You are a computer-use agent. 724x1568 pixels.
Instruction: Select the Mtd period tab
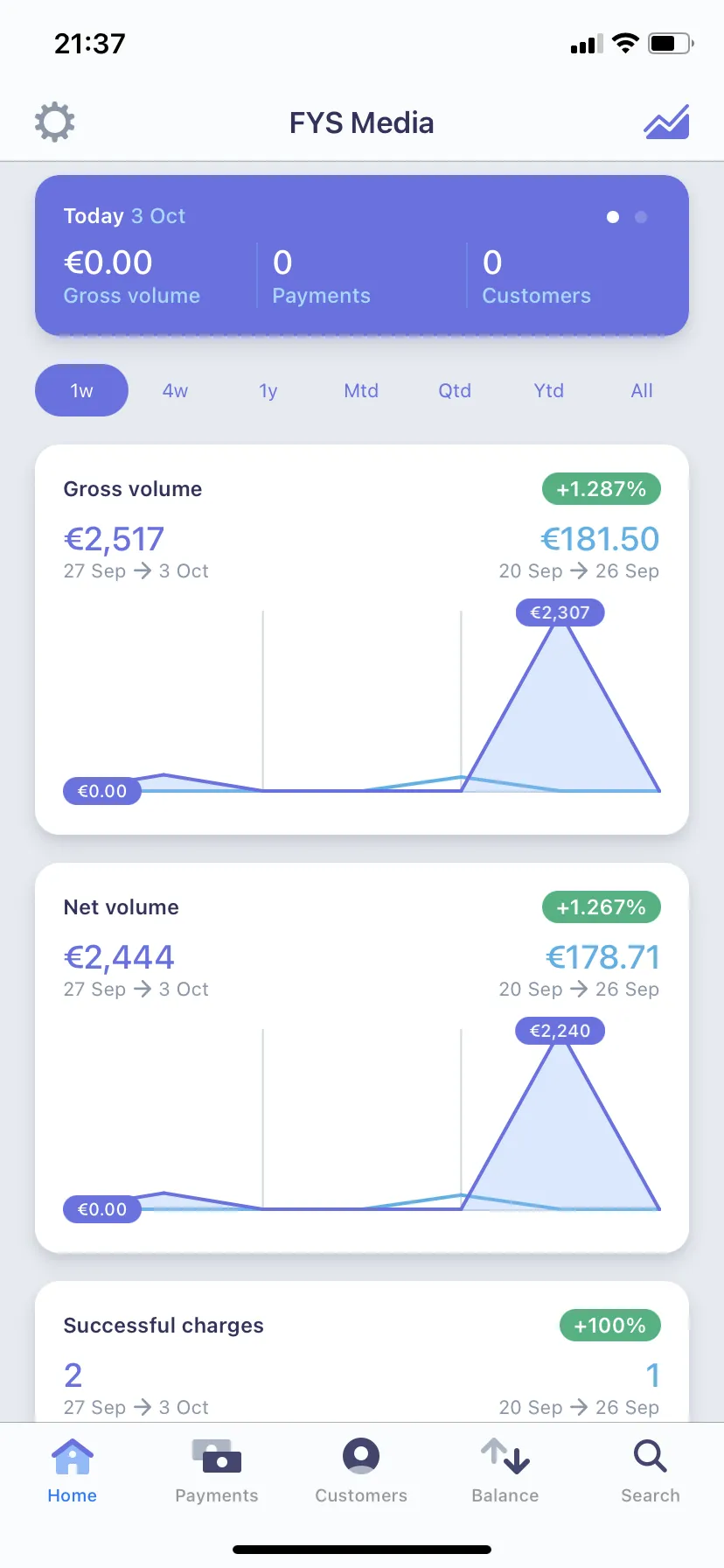pyautogui.click(x=361, y=390)
